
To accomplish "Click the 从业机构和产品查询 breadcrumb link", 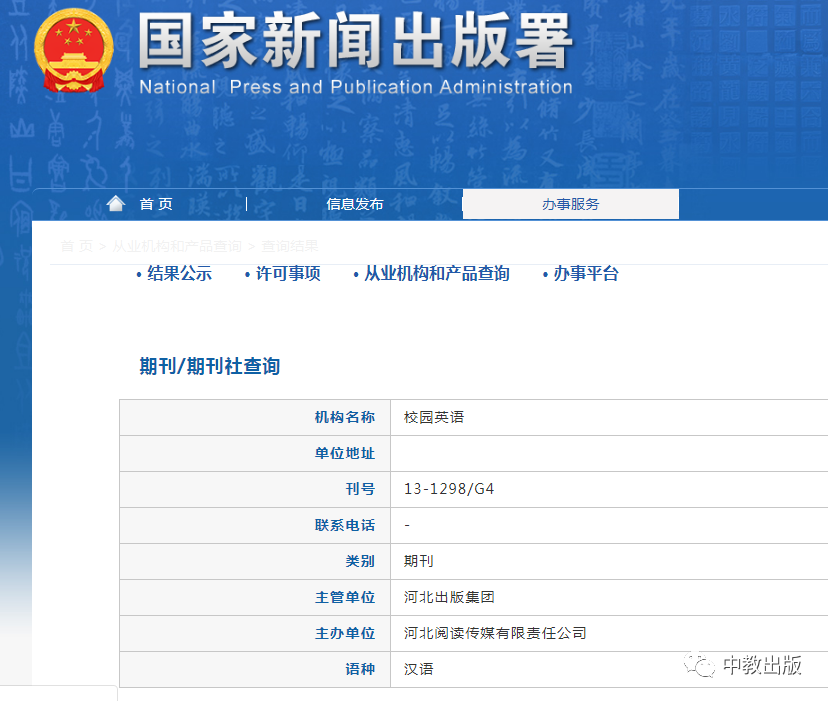I will 177,246.
